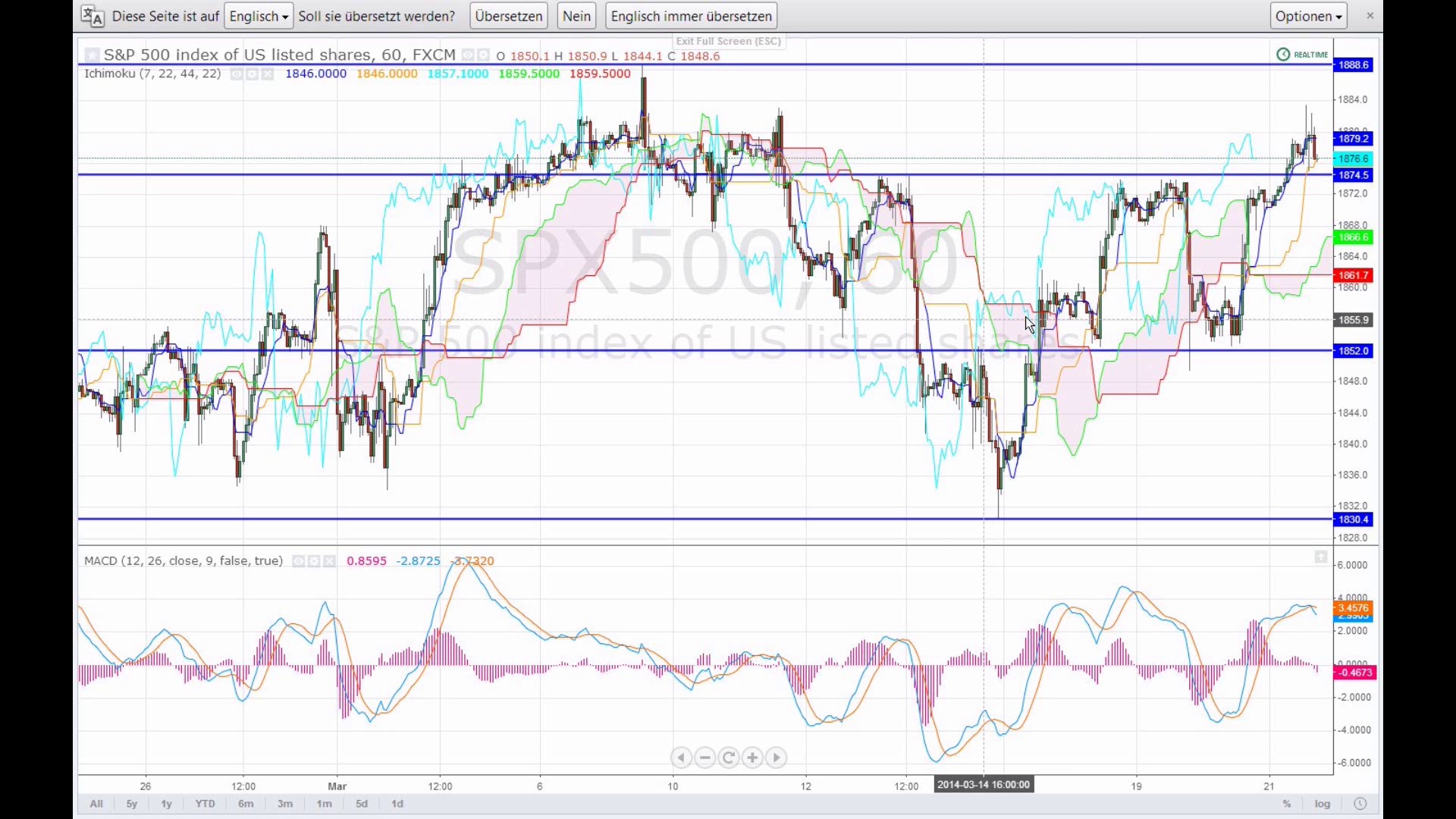
Task: Expand the Optionen dropdown in translate bar
Action: pyautogui.click(x=1308, y=16)
